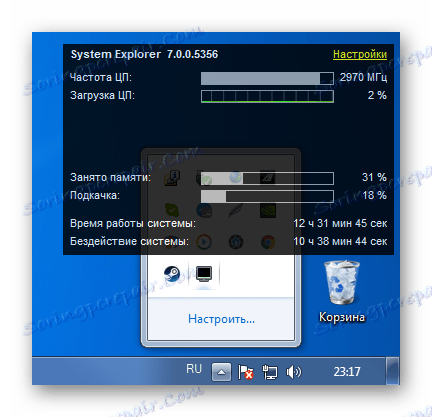Select the Корзина recycle bin desktop icon

point(342,292)
